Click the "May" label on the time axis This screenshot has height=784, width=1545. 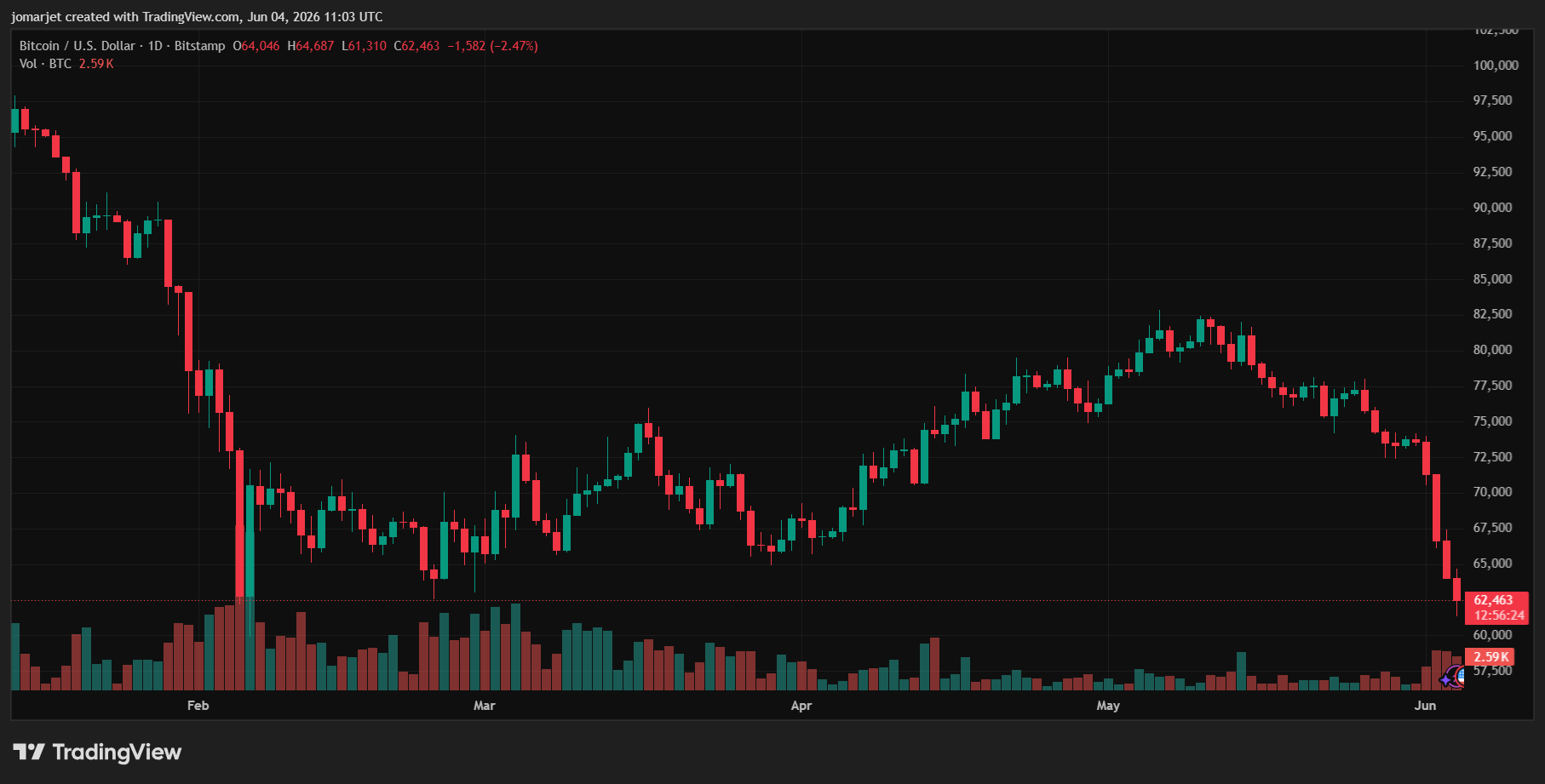[x=1108, y=706]
